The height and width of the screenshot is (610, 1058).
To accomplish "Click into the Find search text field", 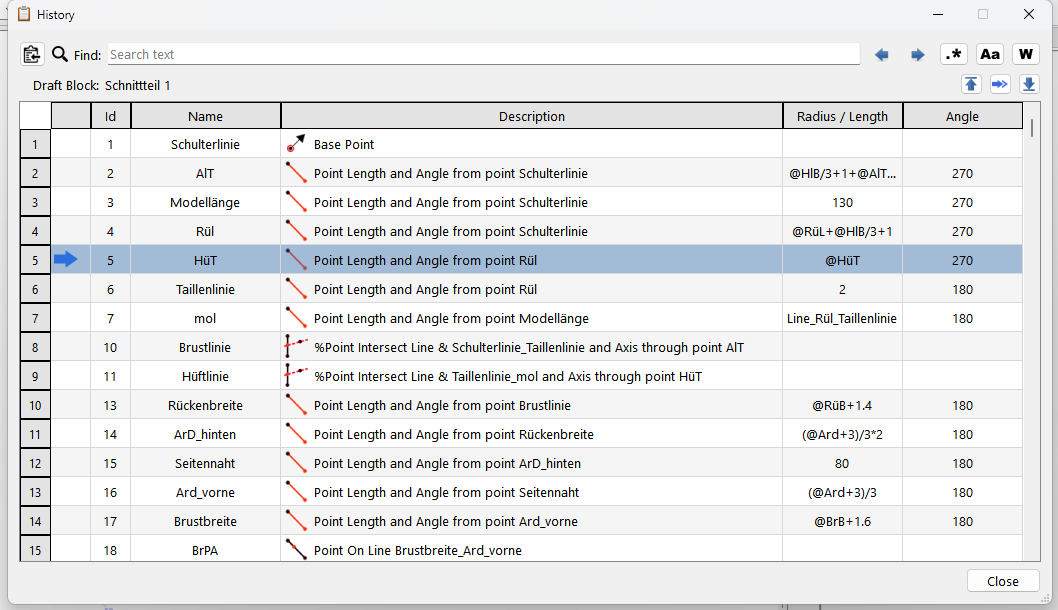I will tap(483, 55).
